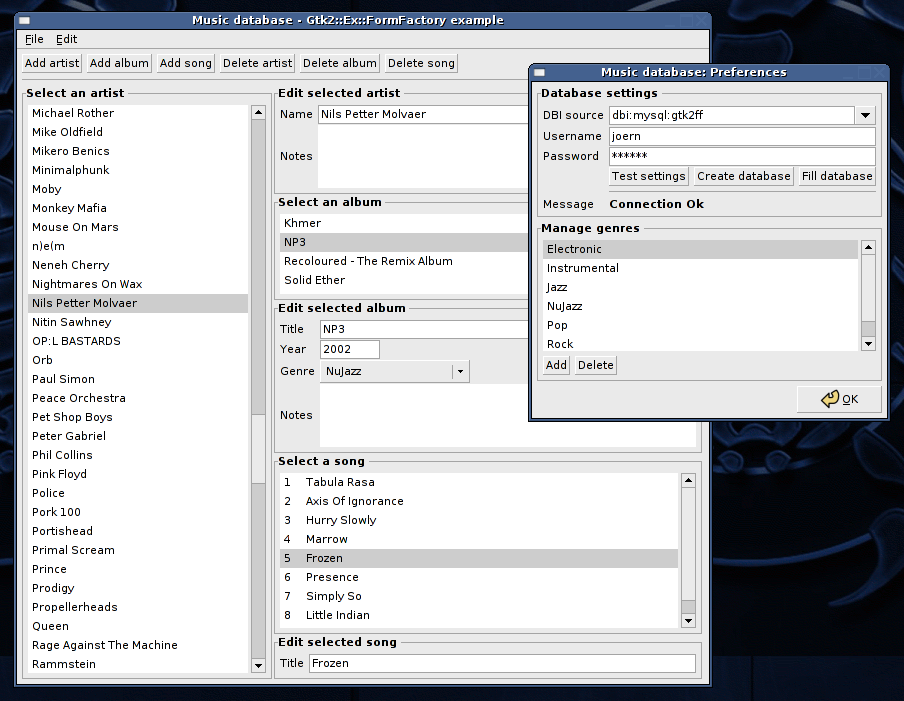
Task: Click the Create database button
Action: pyautogui.click(x=744, y=176)
